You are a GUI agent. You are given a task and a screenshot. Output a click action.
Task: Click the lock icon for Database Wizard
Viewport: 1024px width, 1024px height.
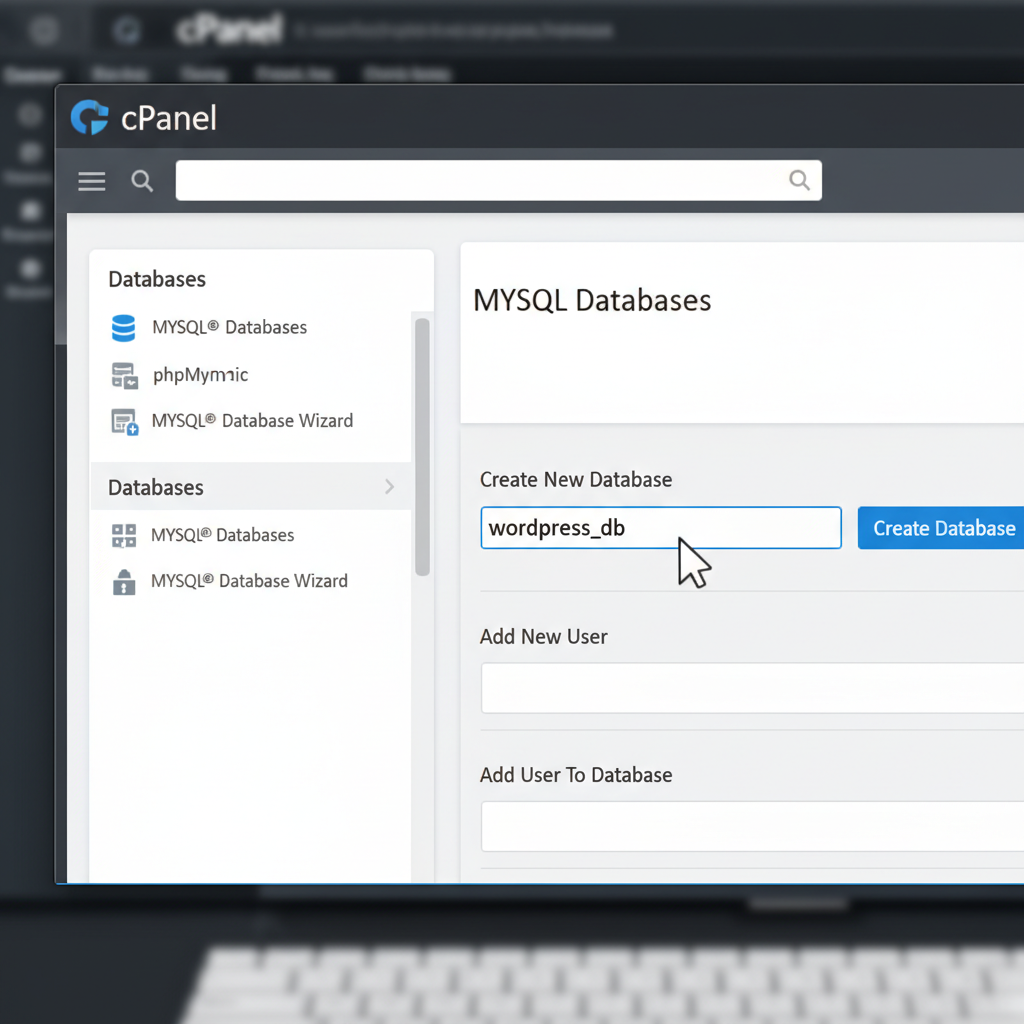click(x=123, y=581)
